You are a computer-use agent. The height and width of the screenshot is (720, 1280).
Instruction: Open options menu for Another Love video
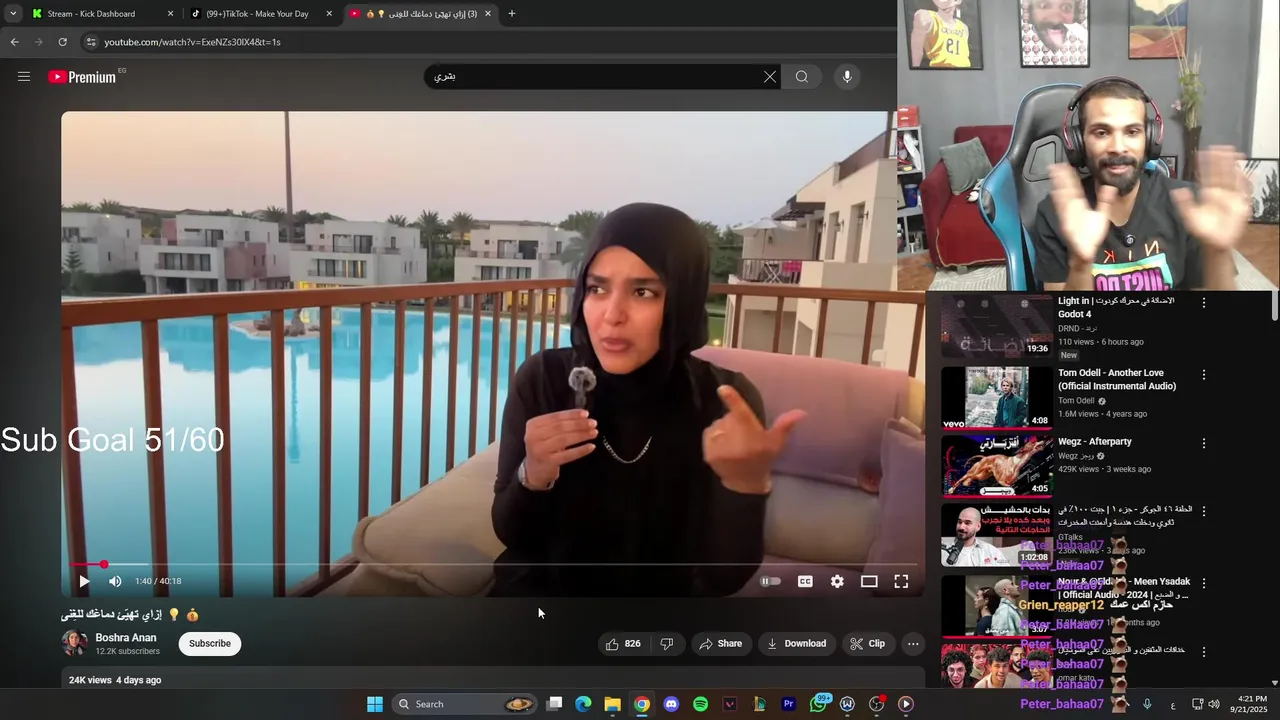1204,374
